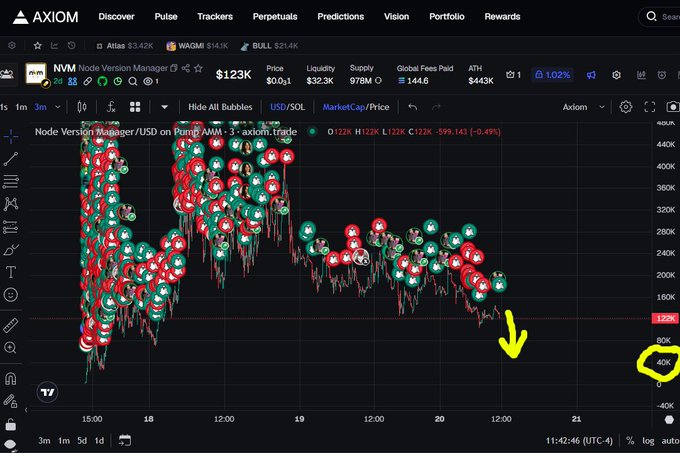Open token settings hexagon gear
The height and width of the screenshot is (453, 680).
(616, 75)
